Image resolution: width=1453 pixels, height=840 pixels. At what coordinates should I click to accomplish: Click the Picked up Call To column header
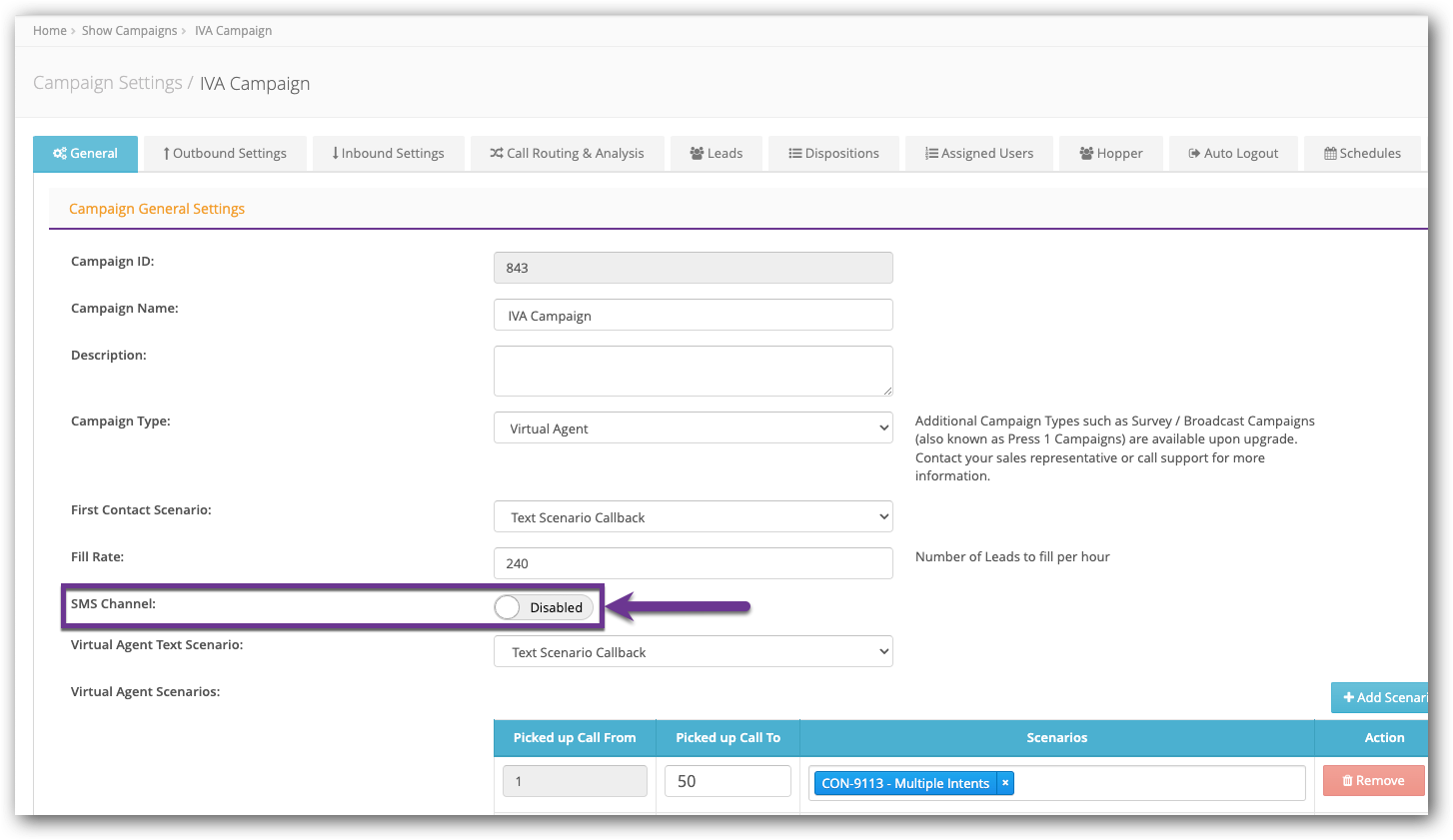(727, 737)
